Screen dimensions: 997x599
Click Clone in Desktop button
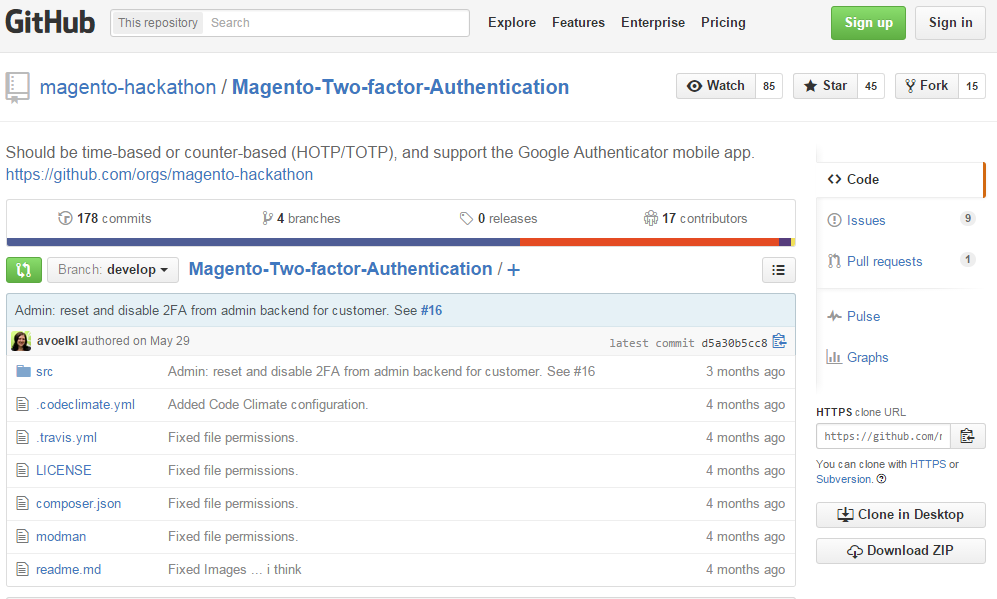click(900, 514)
